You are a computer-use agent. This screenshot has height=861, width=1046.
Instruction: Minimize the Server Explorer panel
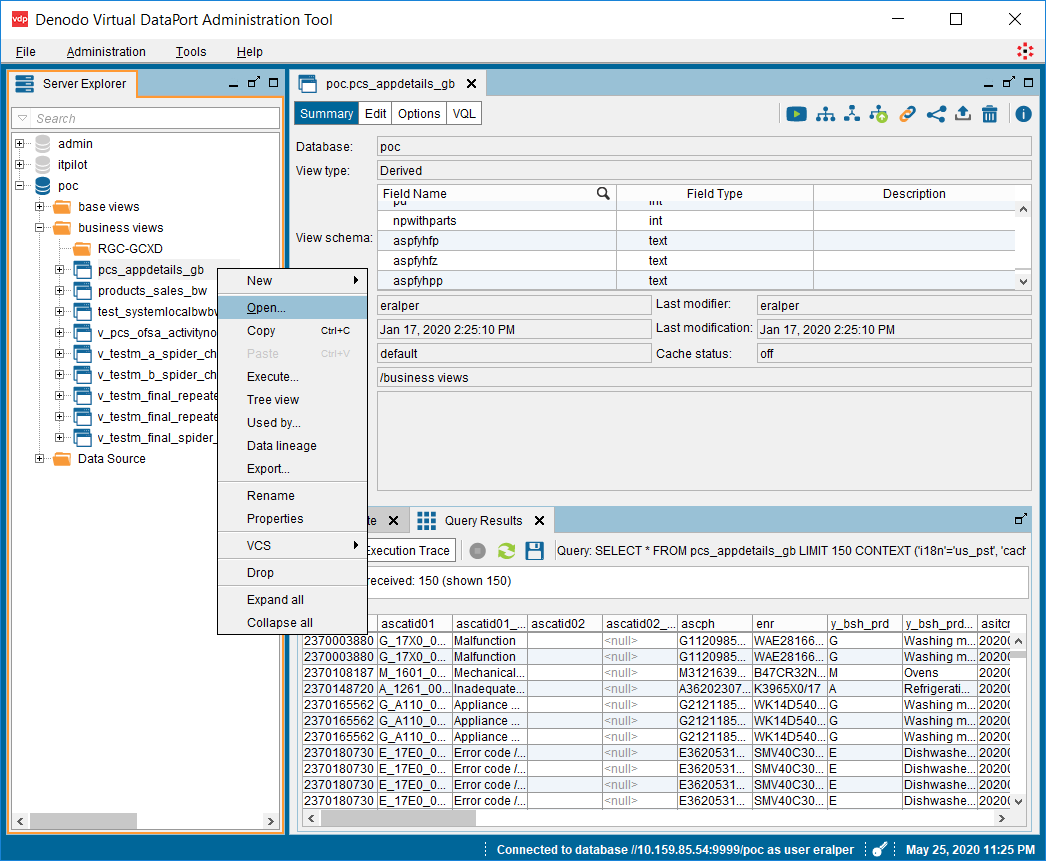pos(233,84)
